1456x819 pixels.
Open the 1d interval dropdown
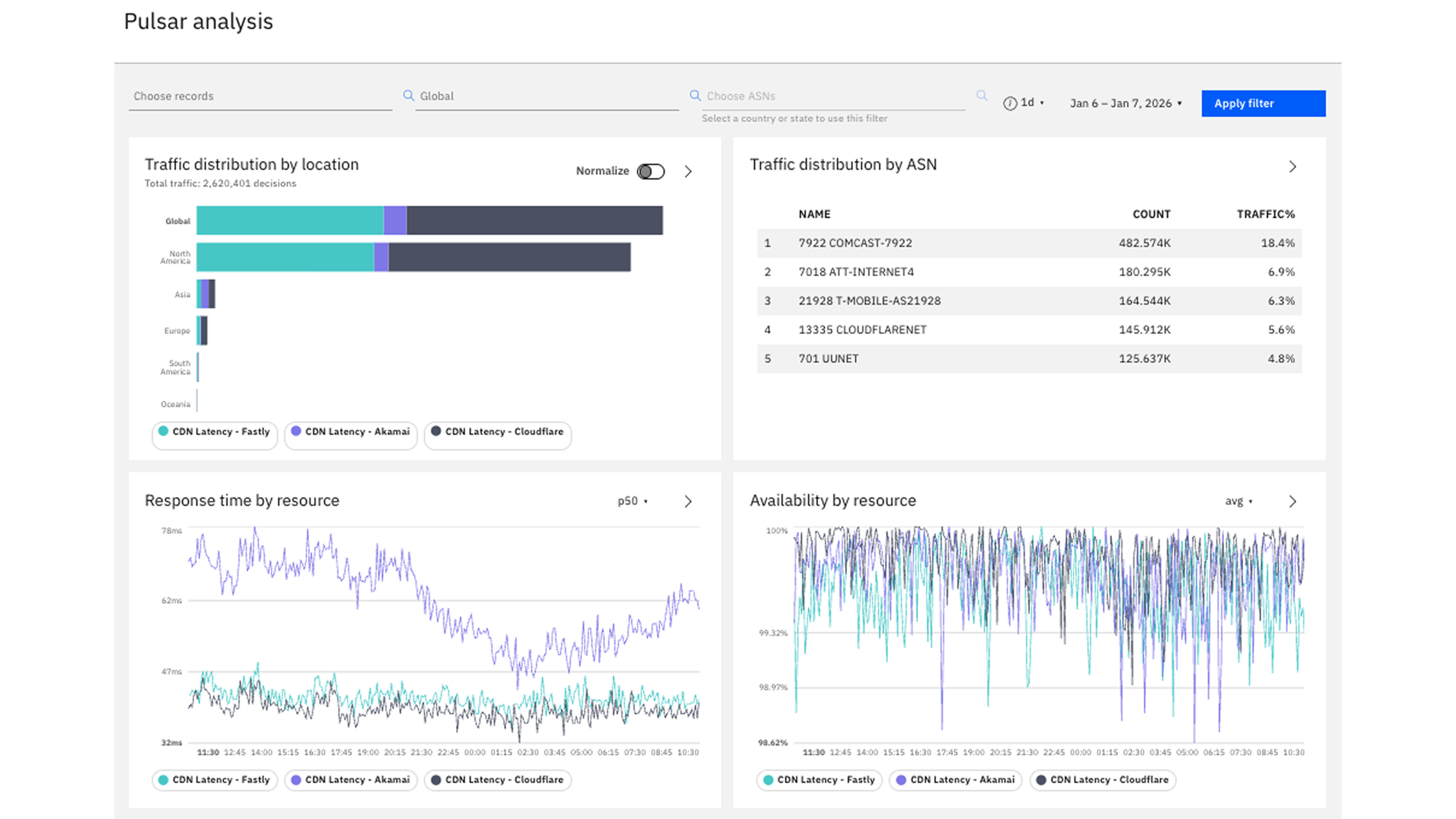(x=1031, y=103)
